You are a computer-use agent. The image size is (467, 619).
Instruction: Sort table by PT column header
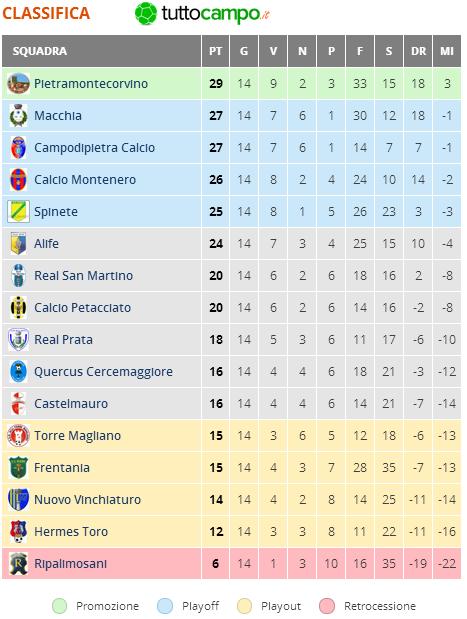[x=215, y=51]
